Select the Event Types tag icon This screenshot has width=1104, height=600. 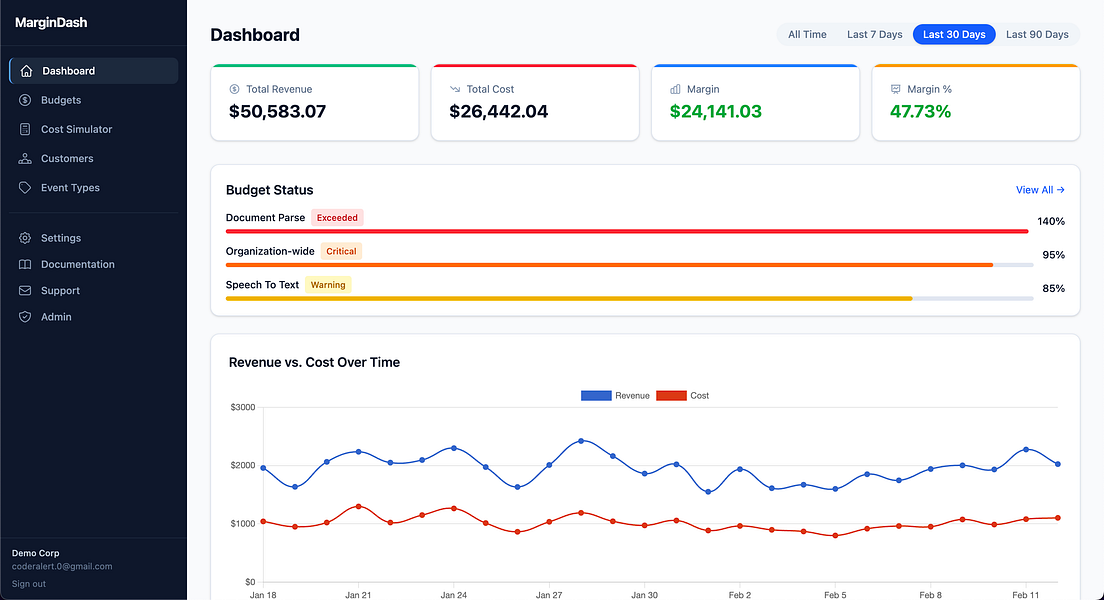click(x=25, y=187)
